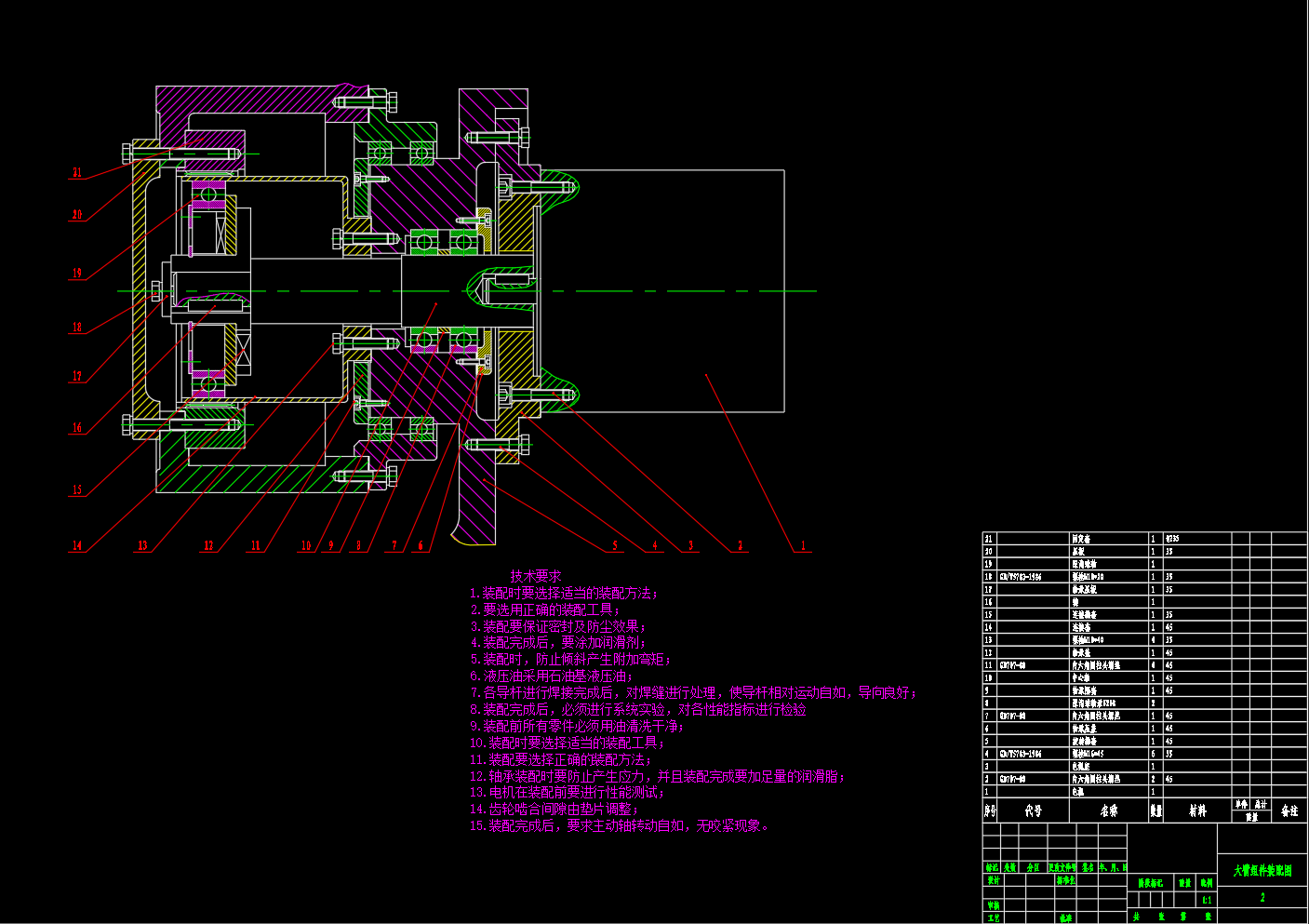Click technical requirement line 7 about welding
Viewport: 1309px width, 924px height.
[x=693, y=693]
